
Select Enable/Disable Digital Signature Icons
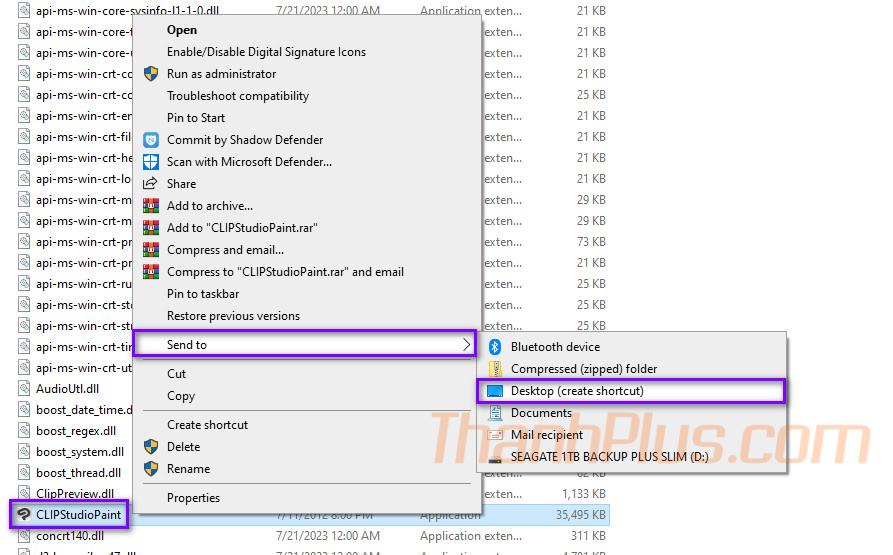pos(266,52)
